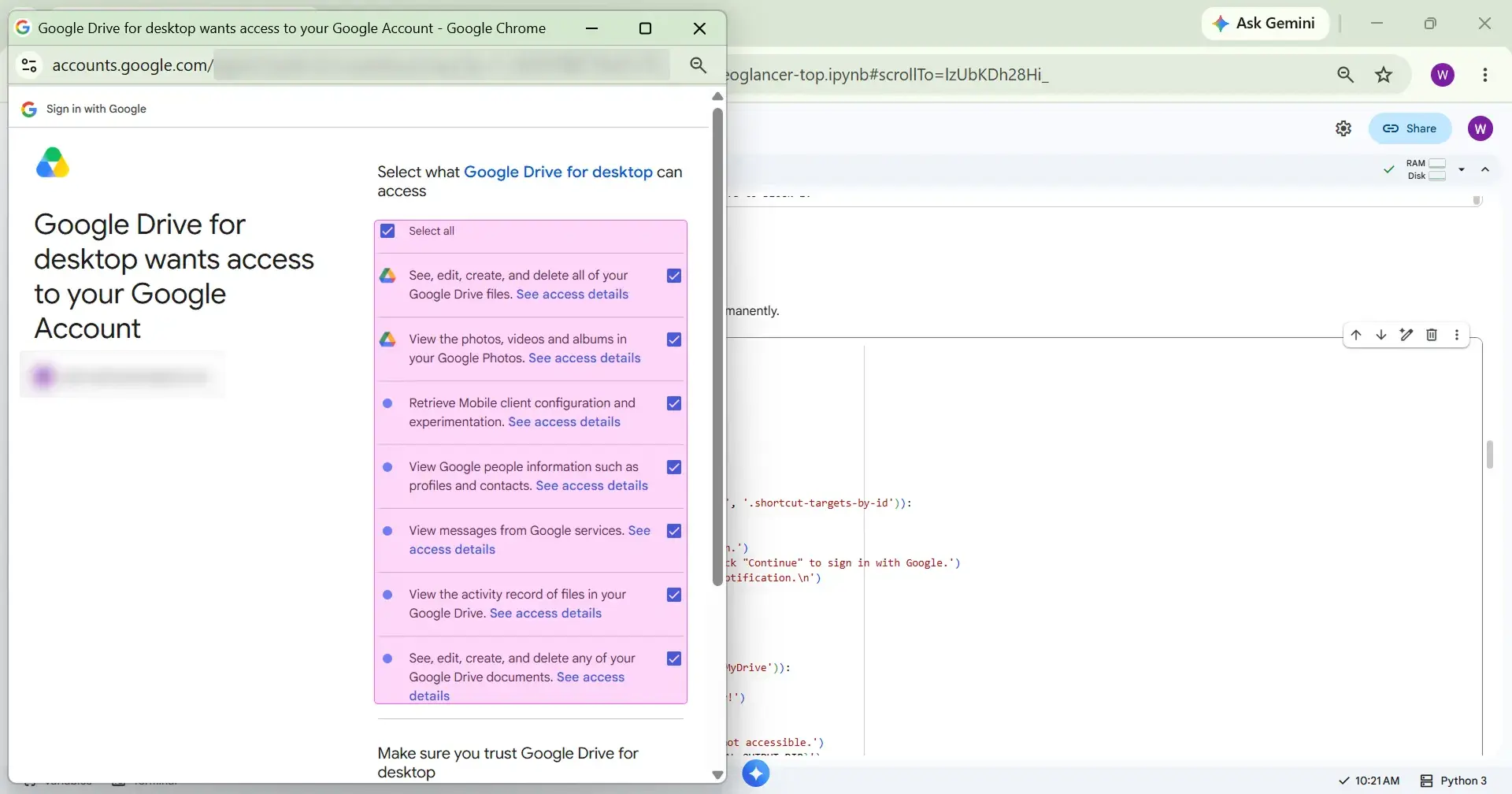The width and height of the screenshot is (1512, 794).
Task: Click the Sign in with Google header text
Action: point(96,109)
